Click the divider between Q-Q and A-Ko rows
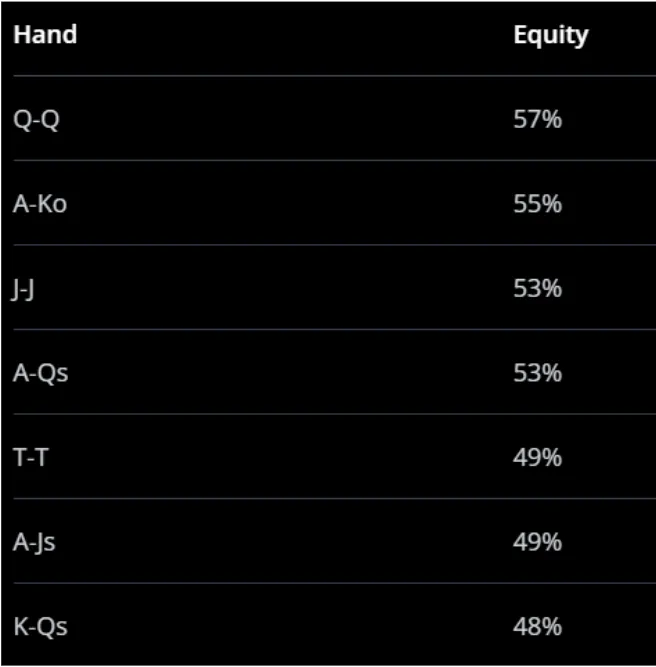Viewport: 656px width, 667px height. coord(328,160)
